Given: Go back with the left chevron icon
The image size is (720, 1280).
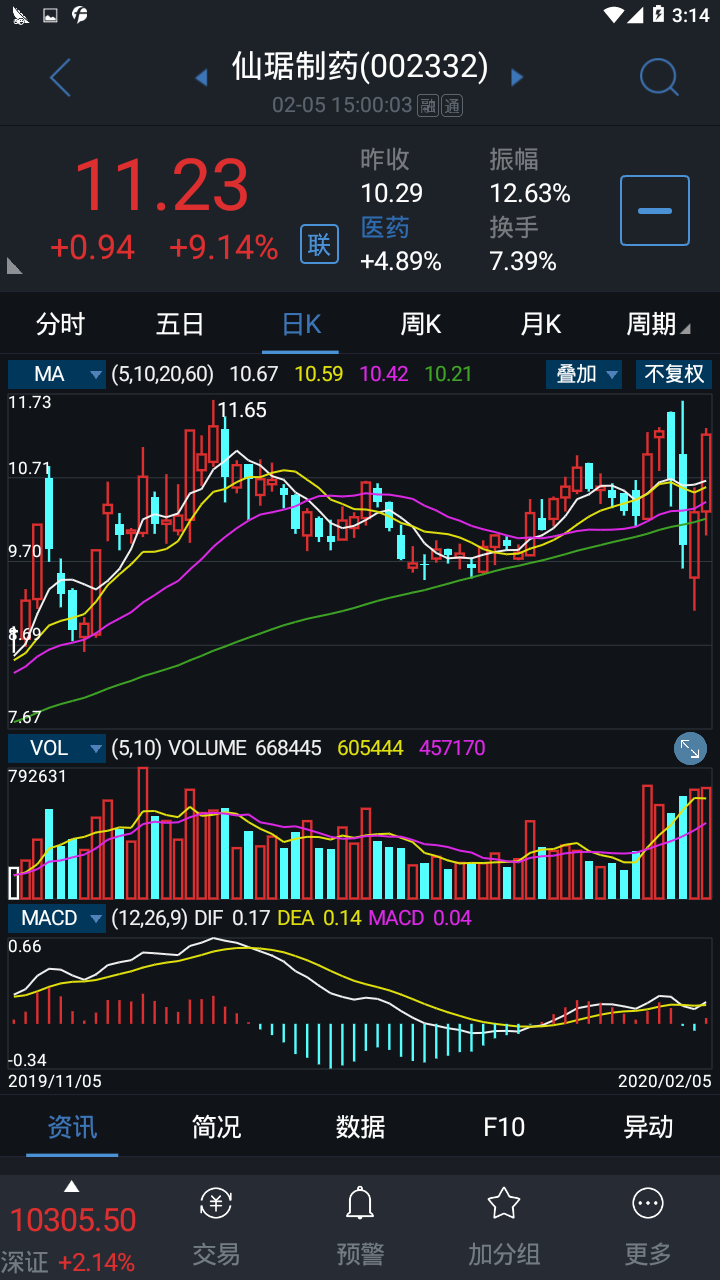Looking at the screenshot, I should 60,77.
